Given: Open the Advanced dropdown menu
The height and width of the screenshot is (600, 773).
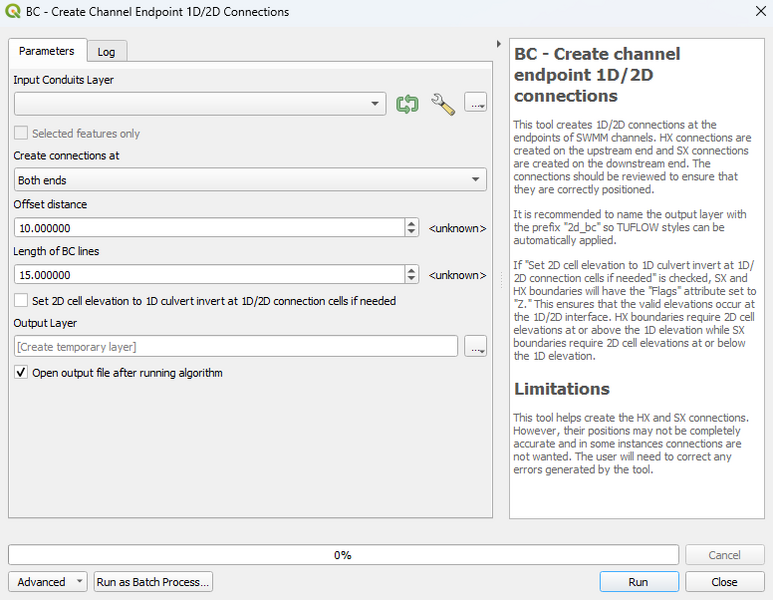Looking at the screenshot, I should (x=49, y=582).
